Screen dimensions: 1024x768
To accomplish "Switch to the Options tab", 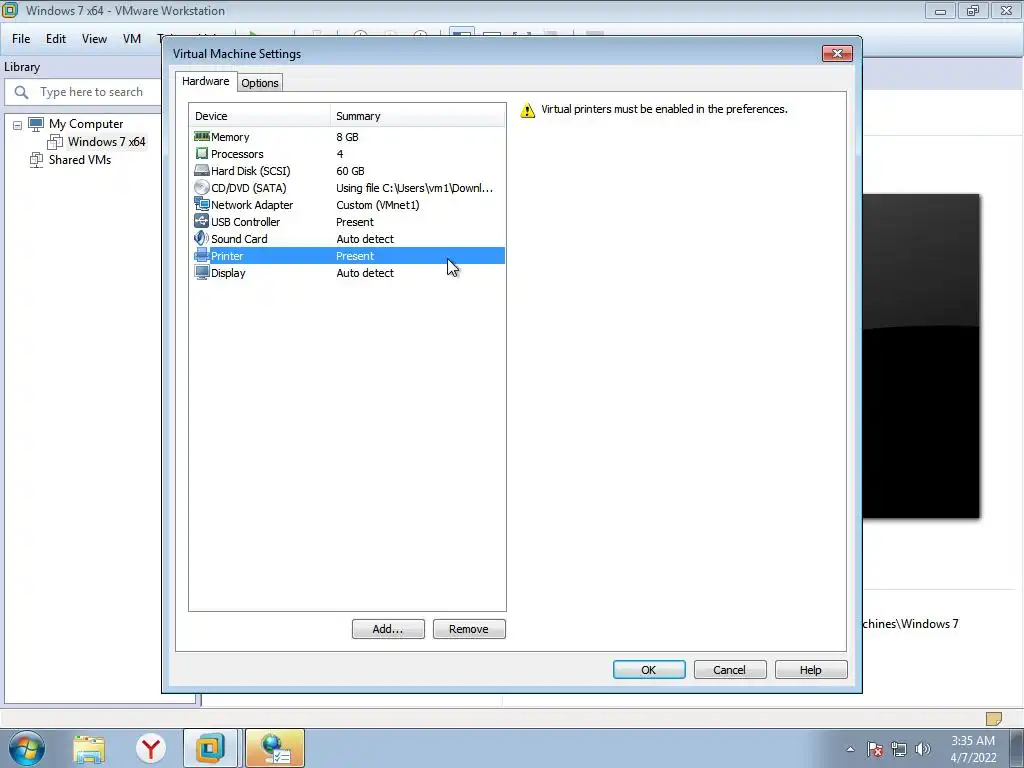I will [x=260, y=83].
